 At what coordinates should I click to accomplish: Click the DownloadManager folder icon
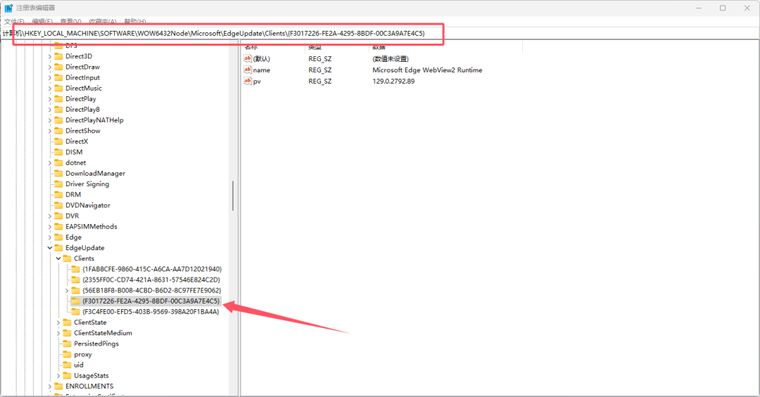59,174
